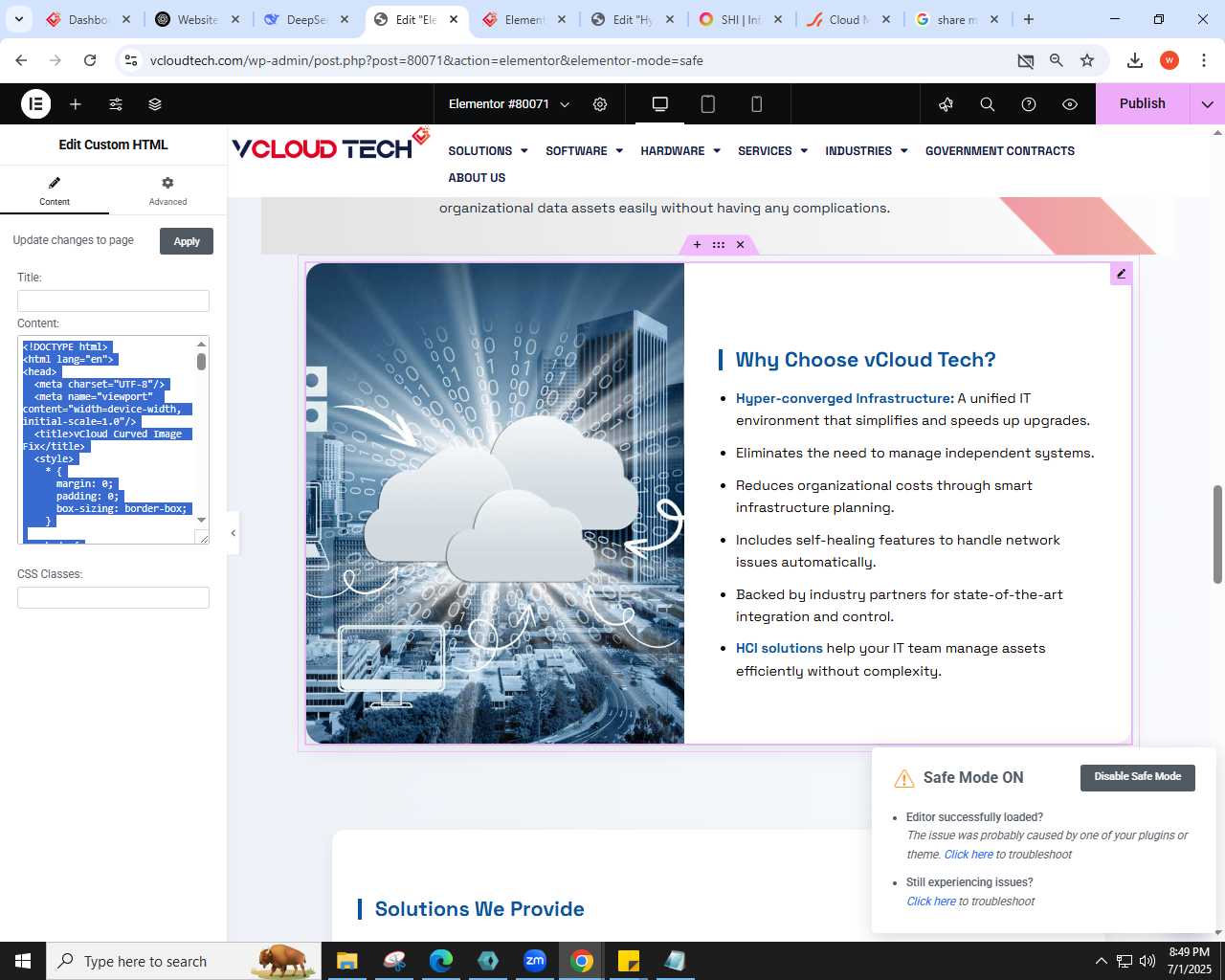Delete the section with the handle's X icon

click(740, 245)
